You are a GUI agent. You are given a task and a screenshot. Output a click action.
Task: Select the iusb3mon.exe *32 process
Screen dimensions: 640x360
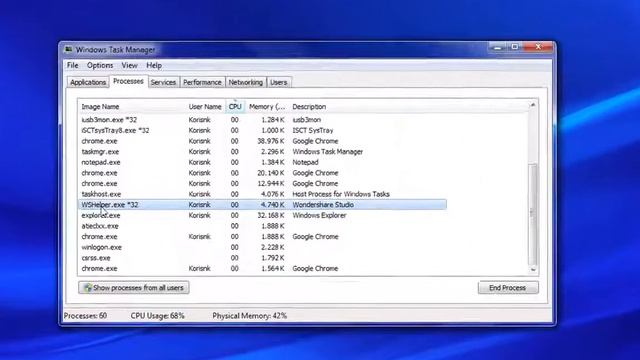[262, 120]
